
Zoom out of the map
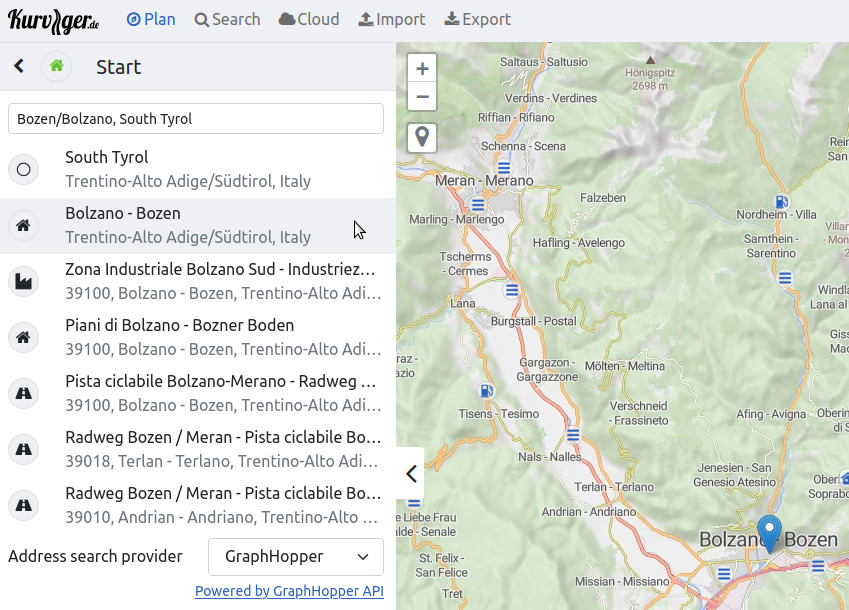pyautogui.click(x=422, y=97)
